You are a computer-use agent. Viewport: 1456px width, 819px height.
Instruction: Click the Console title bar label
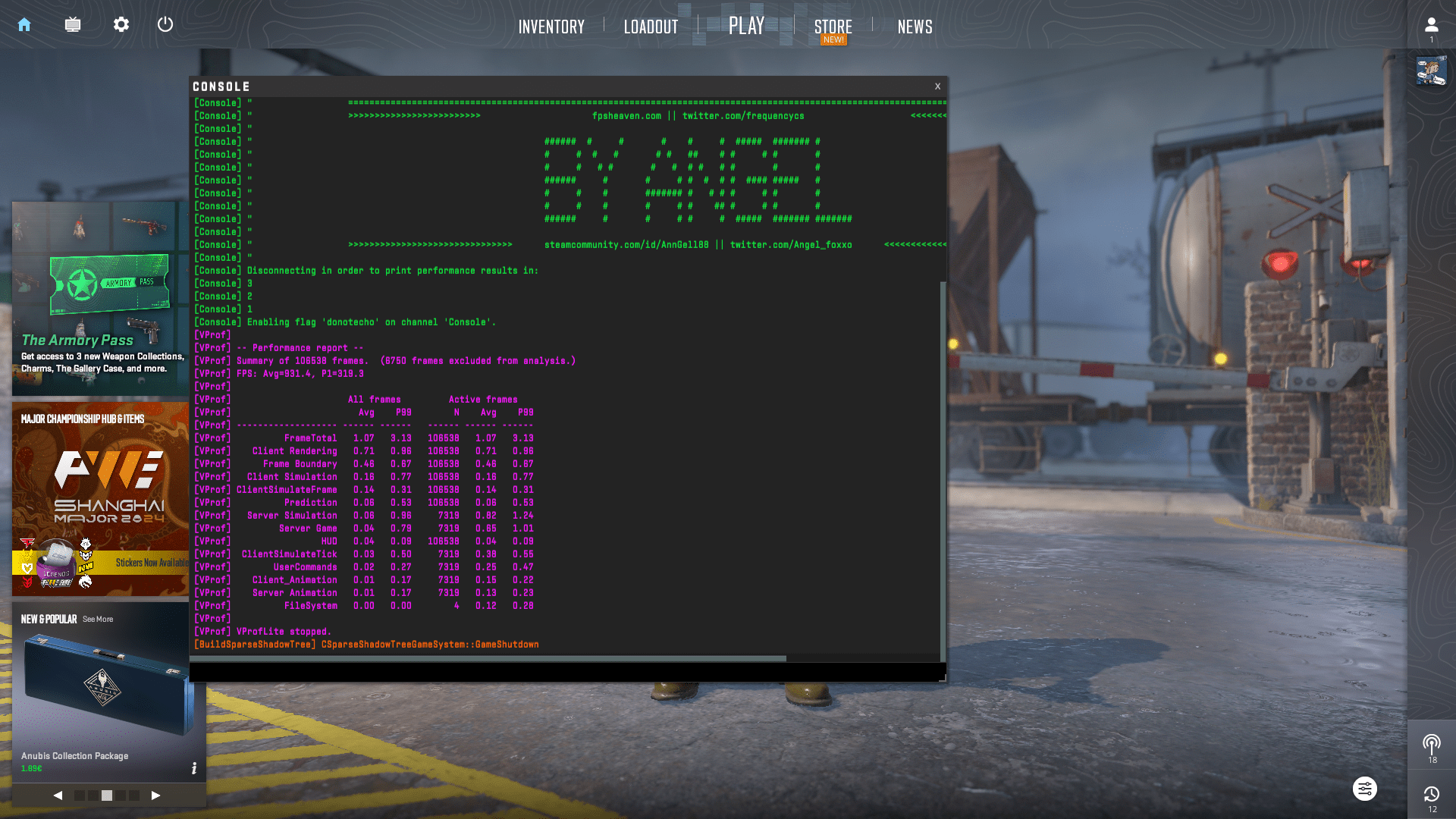(x=221, y=86)
